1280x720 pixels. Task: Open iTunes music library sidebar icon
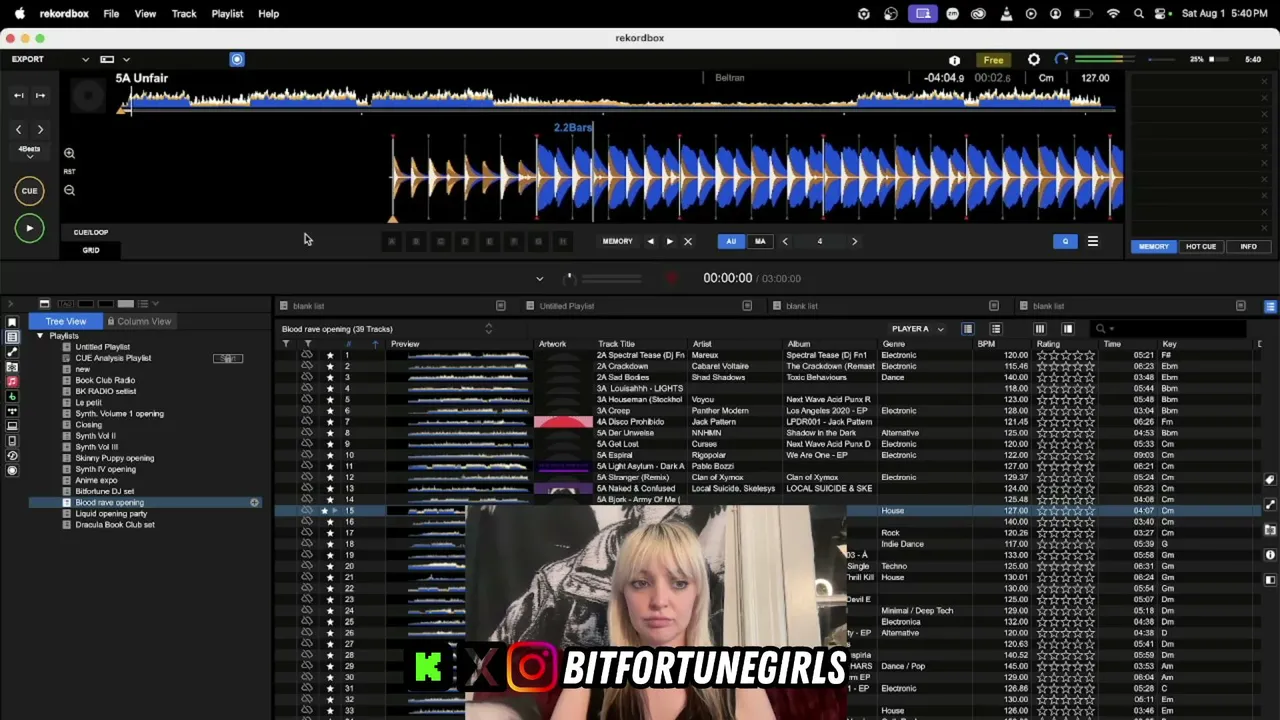(x=12, y=381)
